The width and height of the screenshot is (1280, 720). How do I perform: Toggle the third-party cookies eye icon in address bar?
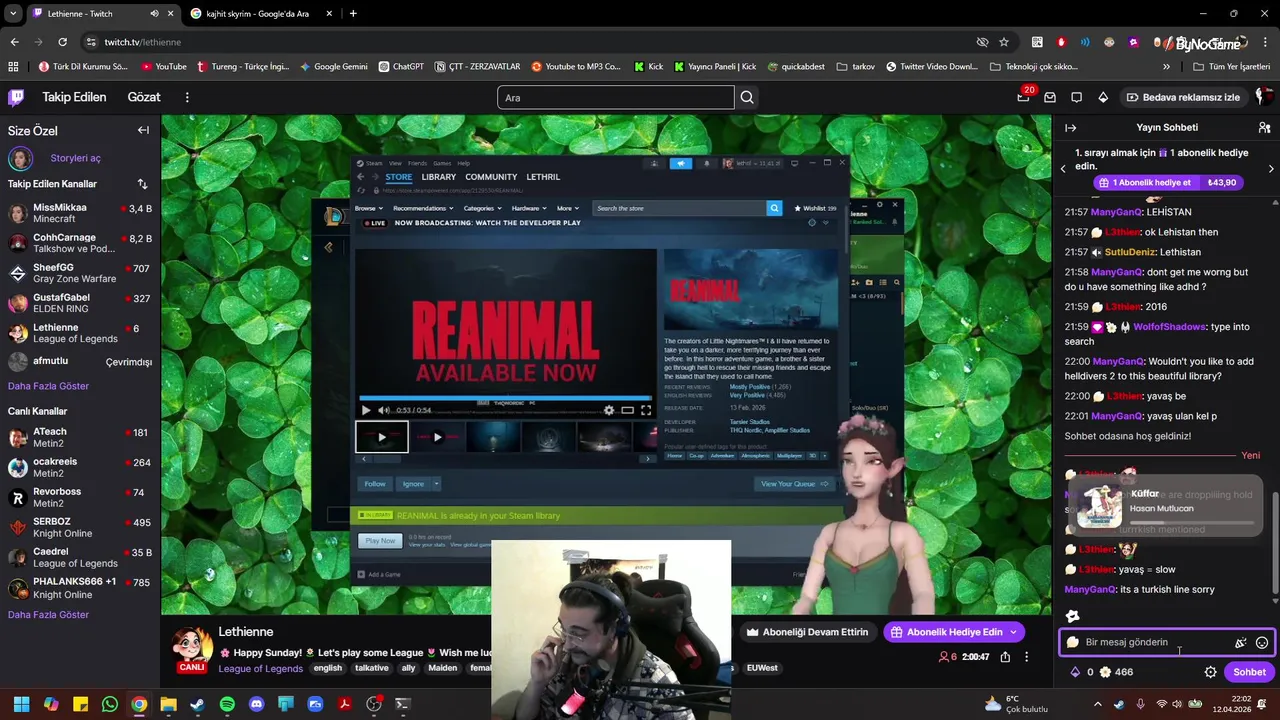click(982, 42)
